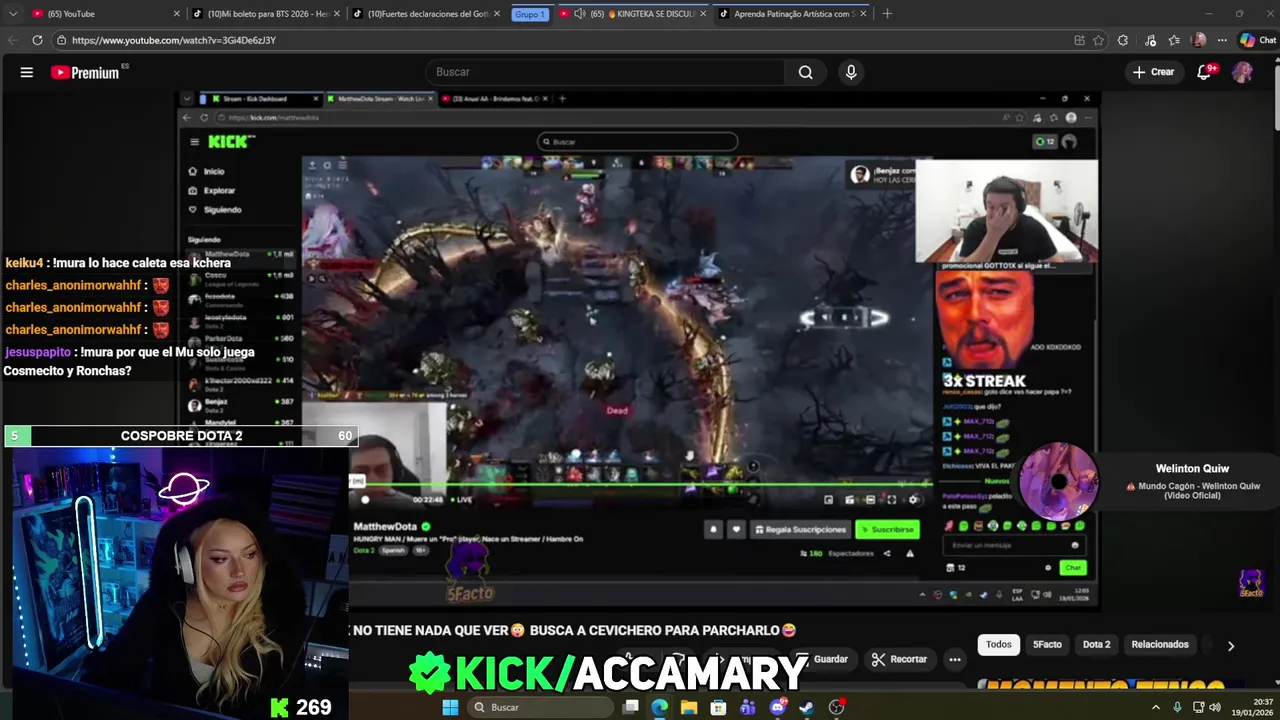This screenshot has height=720, width=1280.
Task: Expand the tab actions chevron menu
Action: coord(13,14)
